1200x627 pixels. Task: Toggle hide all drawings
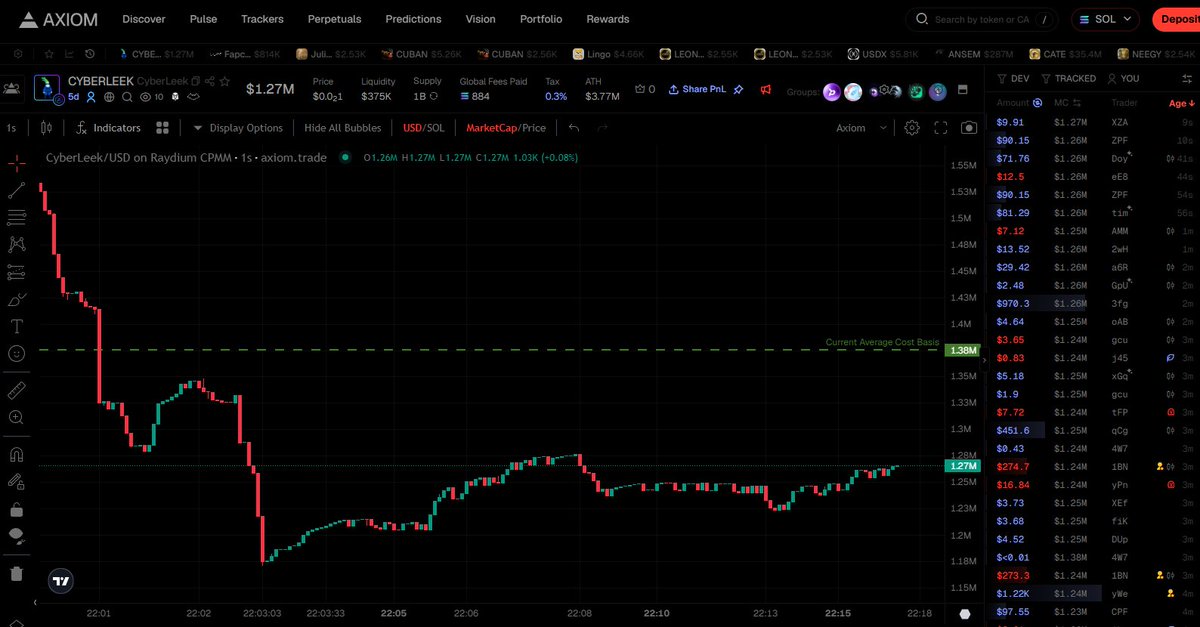17,536
